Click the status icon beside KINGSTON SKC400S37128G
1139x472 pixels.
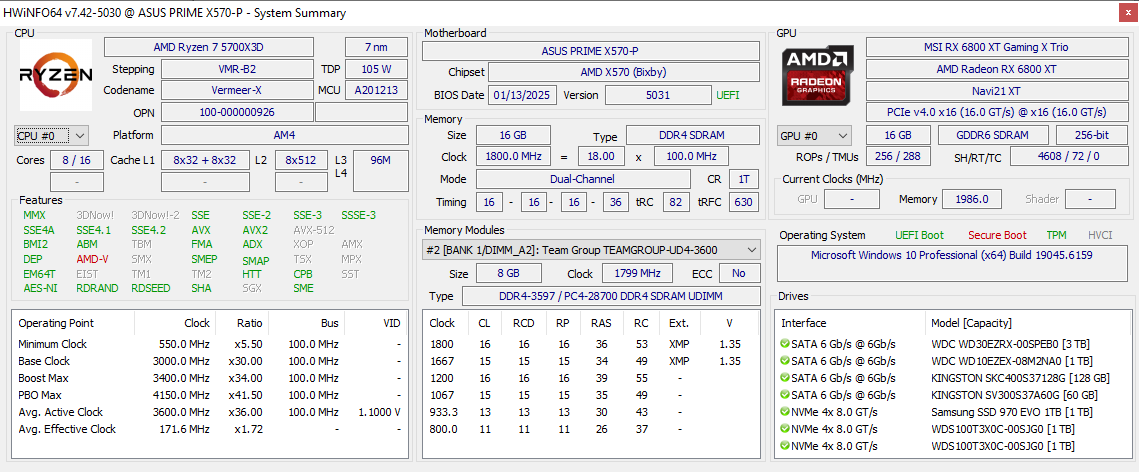coord(785,378)
